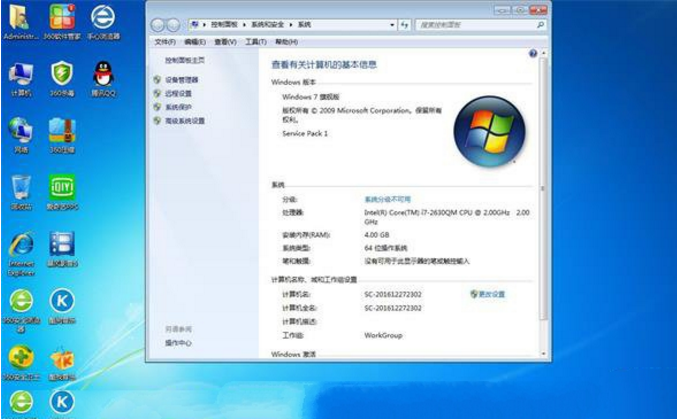Image resolution: width=677 pixels, height=420 pixels.
Task: Click the magnifier icon in the search box
Action: [540, 25]
